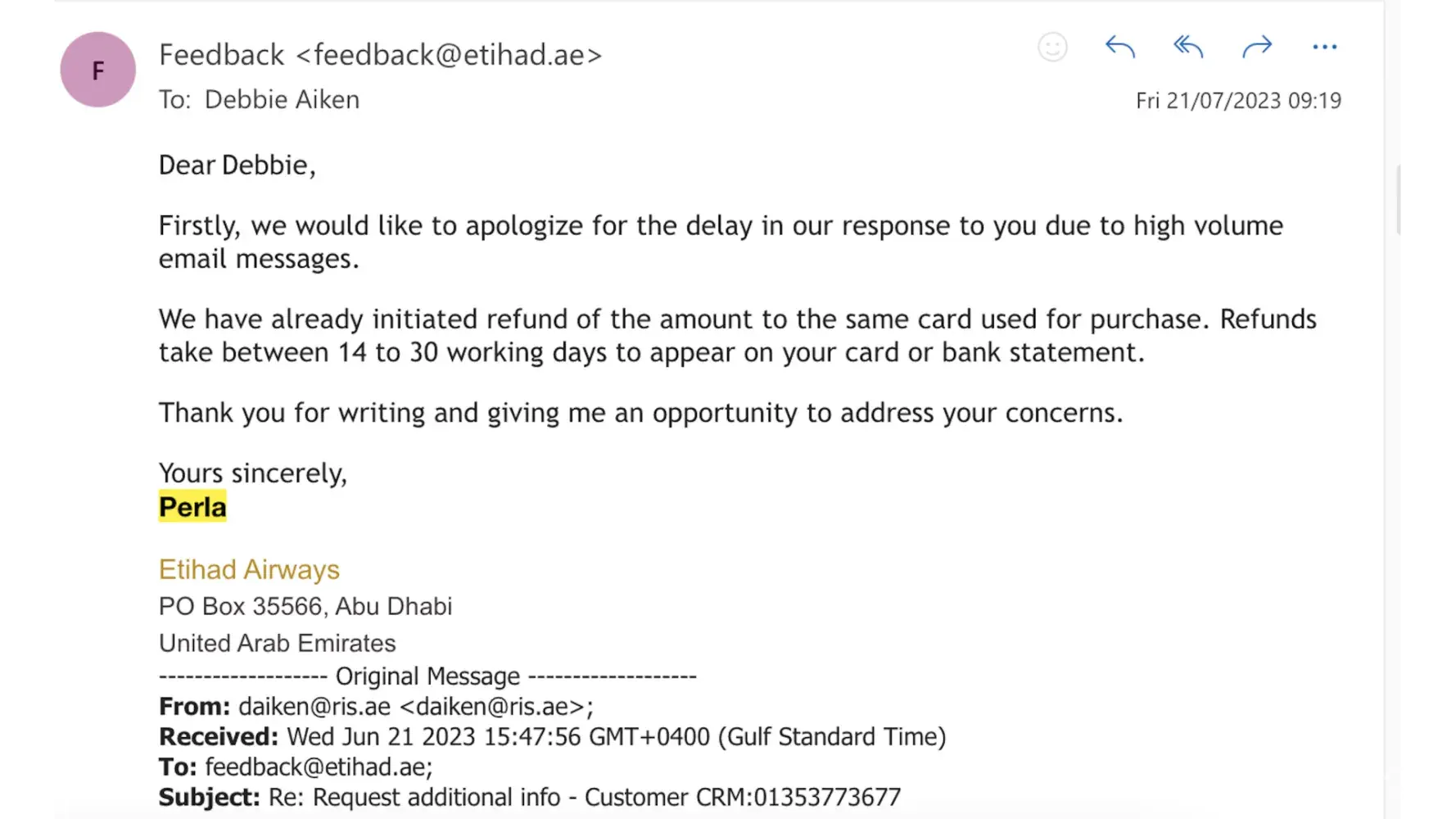
Task: Click the sender name 'Feedback' in header
Action: [x=222, y=55]
